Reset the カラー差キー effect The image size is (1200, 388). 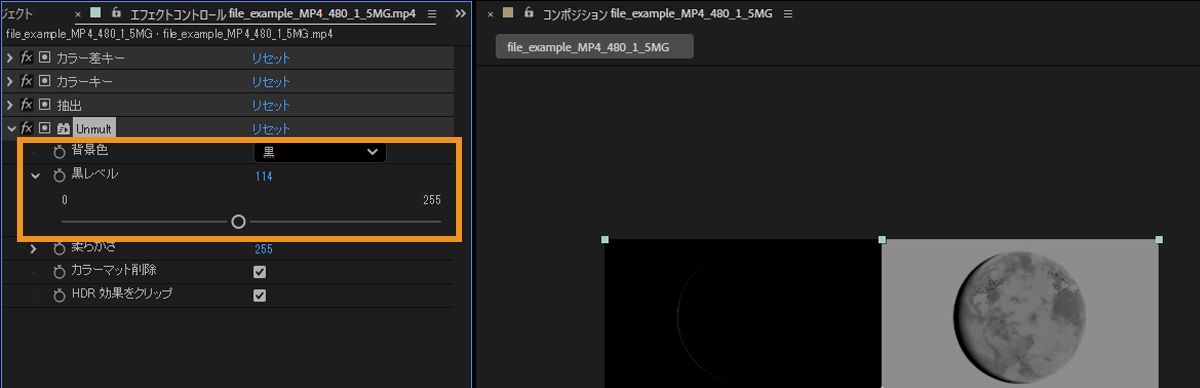[x=271, y=58]
